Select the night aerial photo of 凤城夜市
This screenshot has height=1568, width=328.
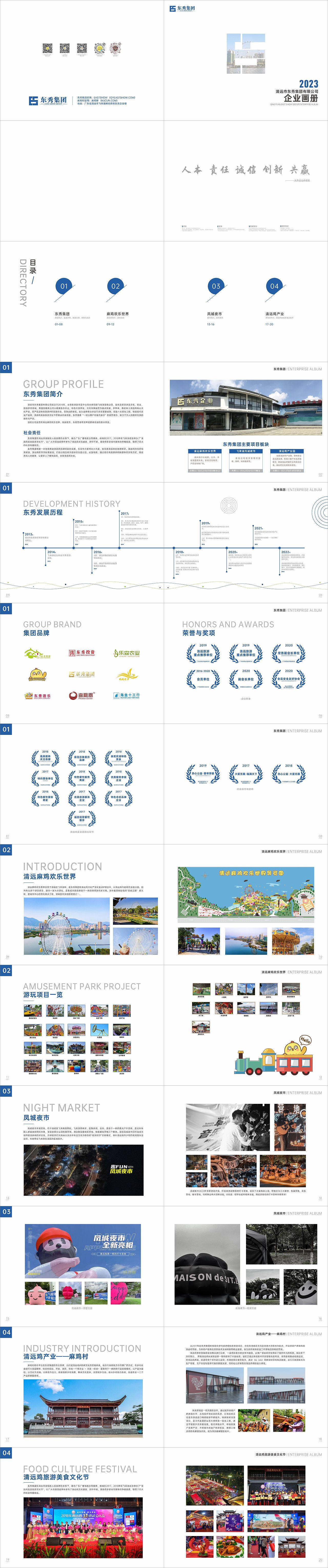click(84, 1170)
